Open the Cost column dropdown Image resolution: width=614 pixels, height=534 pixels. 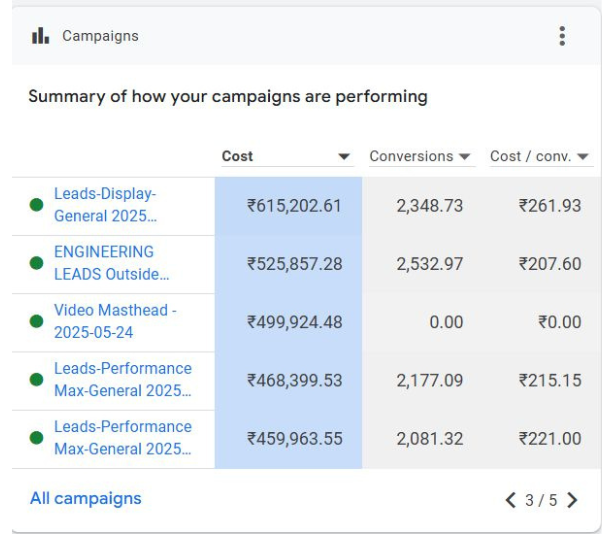pos(344,157)
